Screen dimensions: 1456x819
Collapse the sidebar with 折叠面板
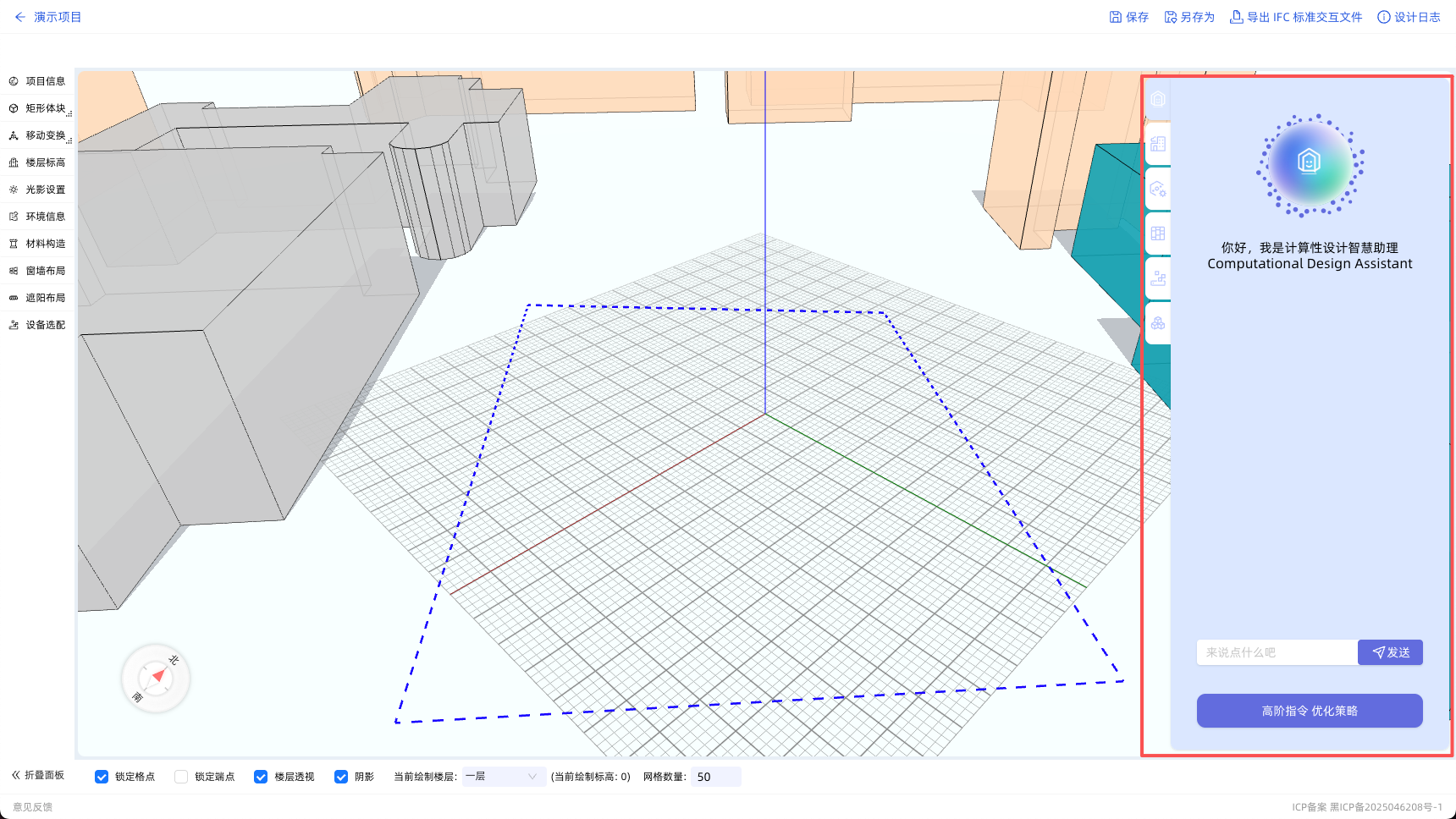(38, 775)
